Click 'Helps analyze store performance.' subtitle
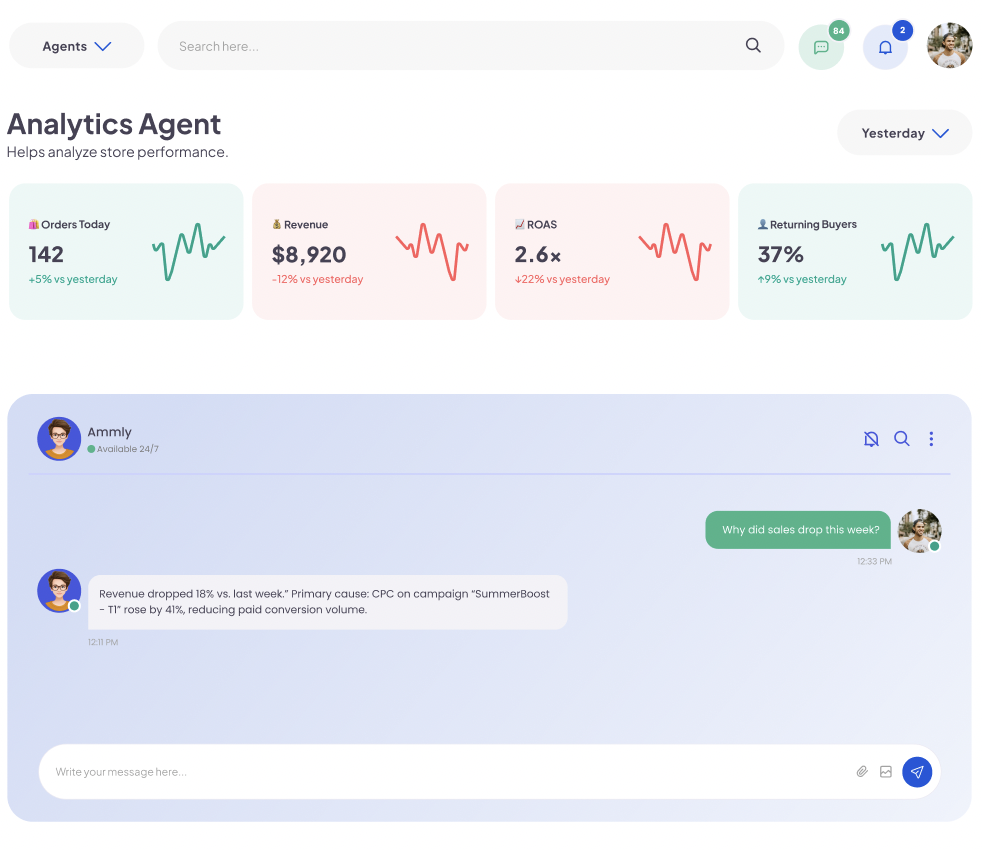The width and height of the screenshot is (982, 850). (x=118, y=152)
